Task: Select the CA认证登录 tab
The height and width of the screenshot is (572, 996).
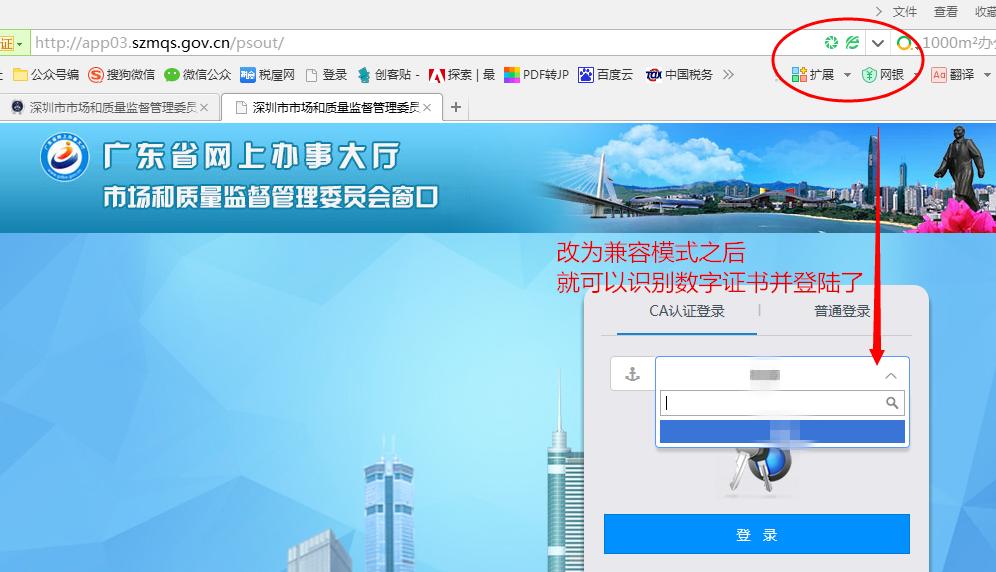Action: 687,311
